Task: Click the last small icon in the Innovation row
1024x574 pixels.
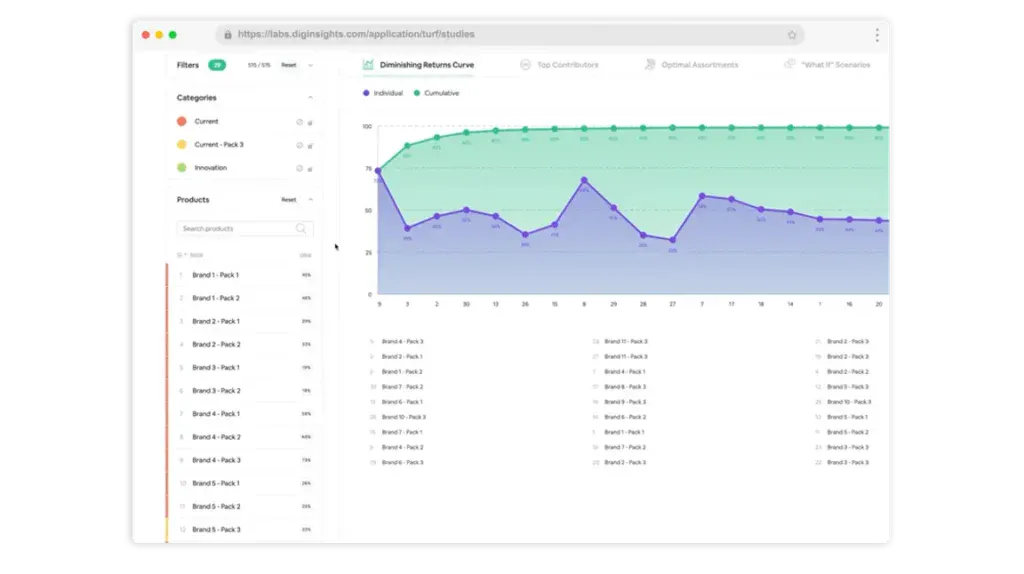Action: [310, 168]
